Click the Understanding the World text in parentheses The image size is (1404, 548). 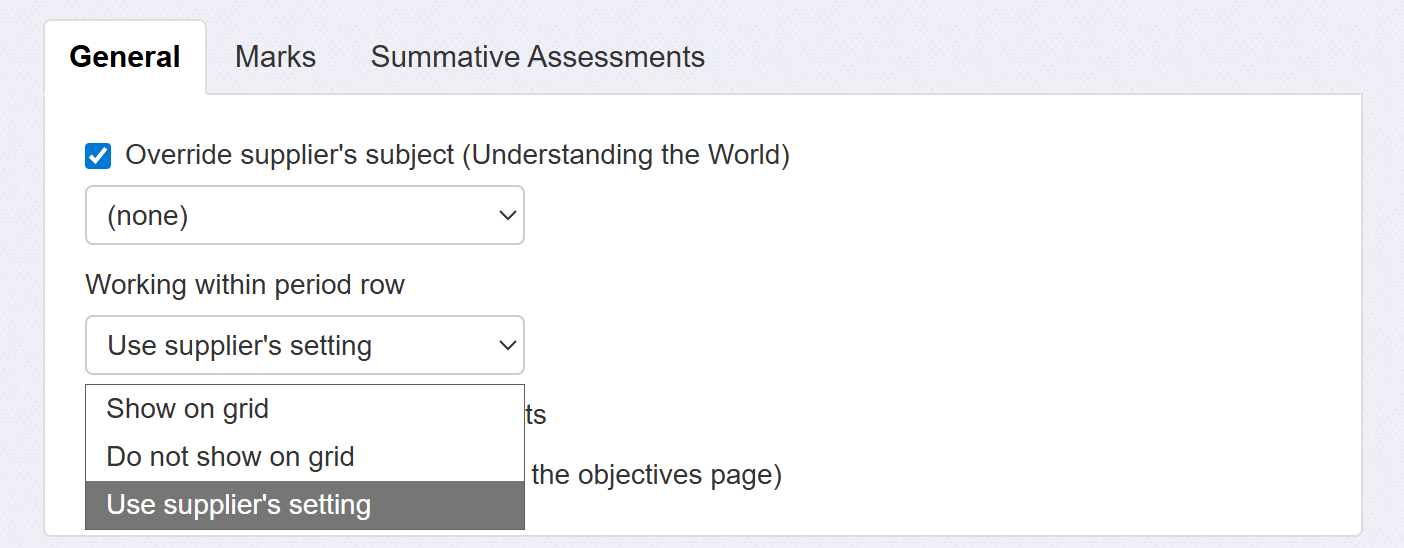626,156
